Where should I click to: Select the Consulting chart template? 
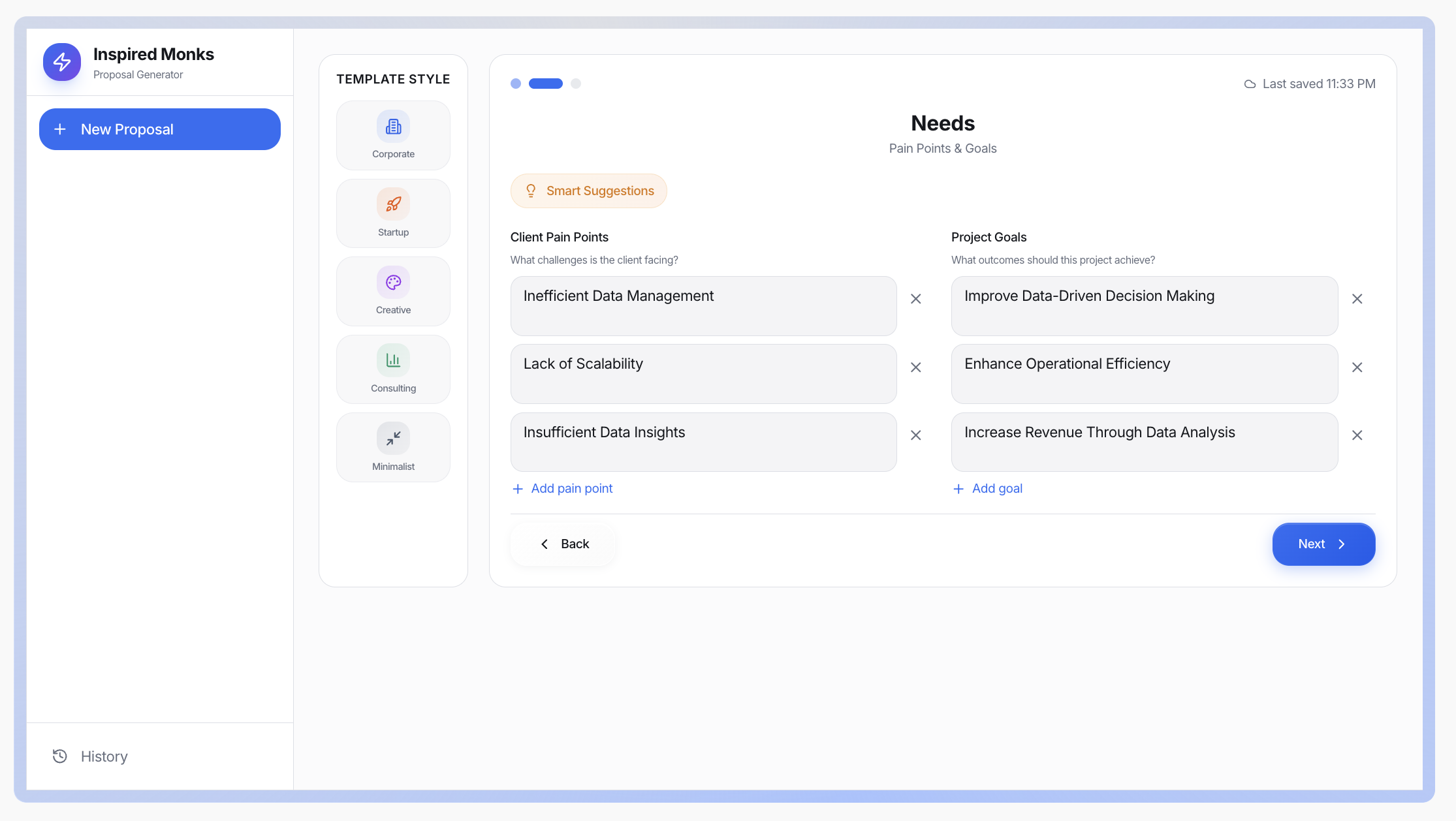point(393,369)
